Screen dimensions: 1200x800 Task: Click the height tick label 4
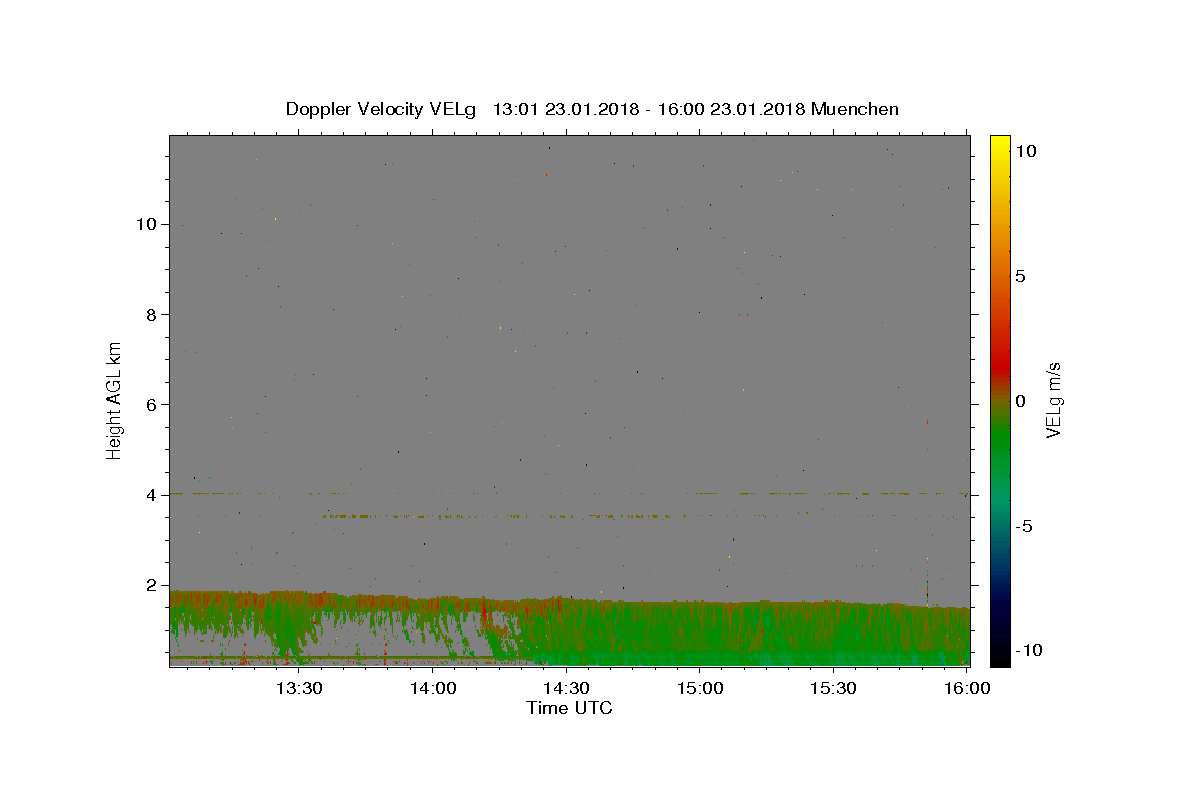[153, 495]
